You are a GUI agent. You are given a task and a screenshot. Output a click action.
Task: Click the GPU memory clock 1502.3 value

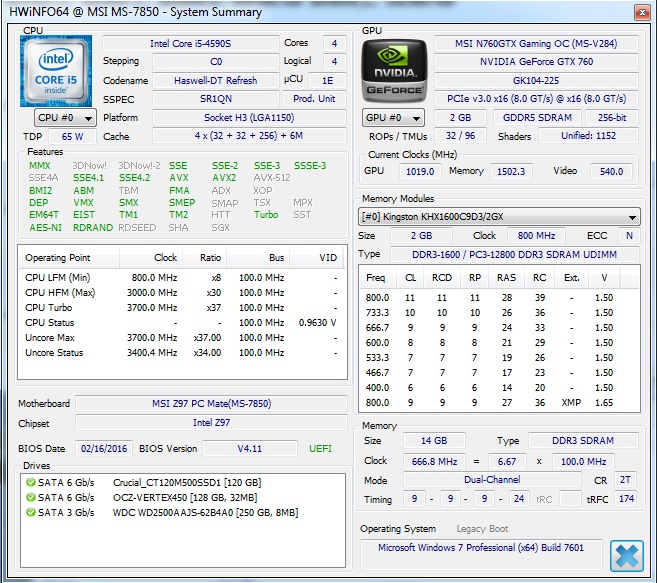tap(511, 171)
